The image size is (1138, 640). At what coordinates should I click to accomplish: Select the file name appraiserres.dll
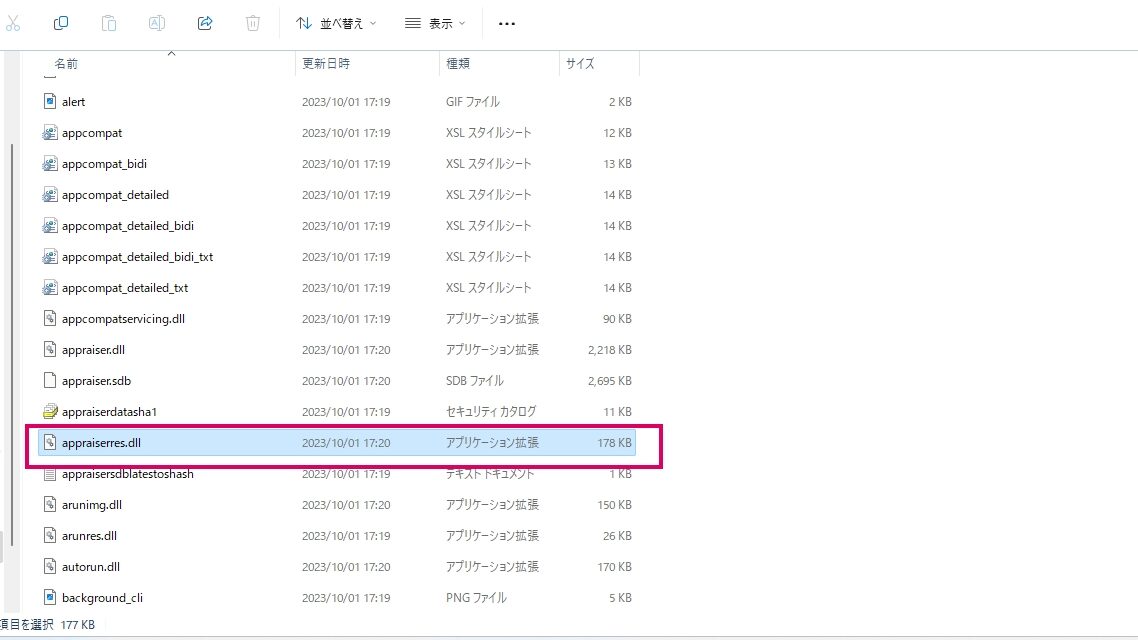pos(102,443)
